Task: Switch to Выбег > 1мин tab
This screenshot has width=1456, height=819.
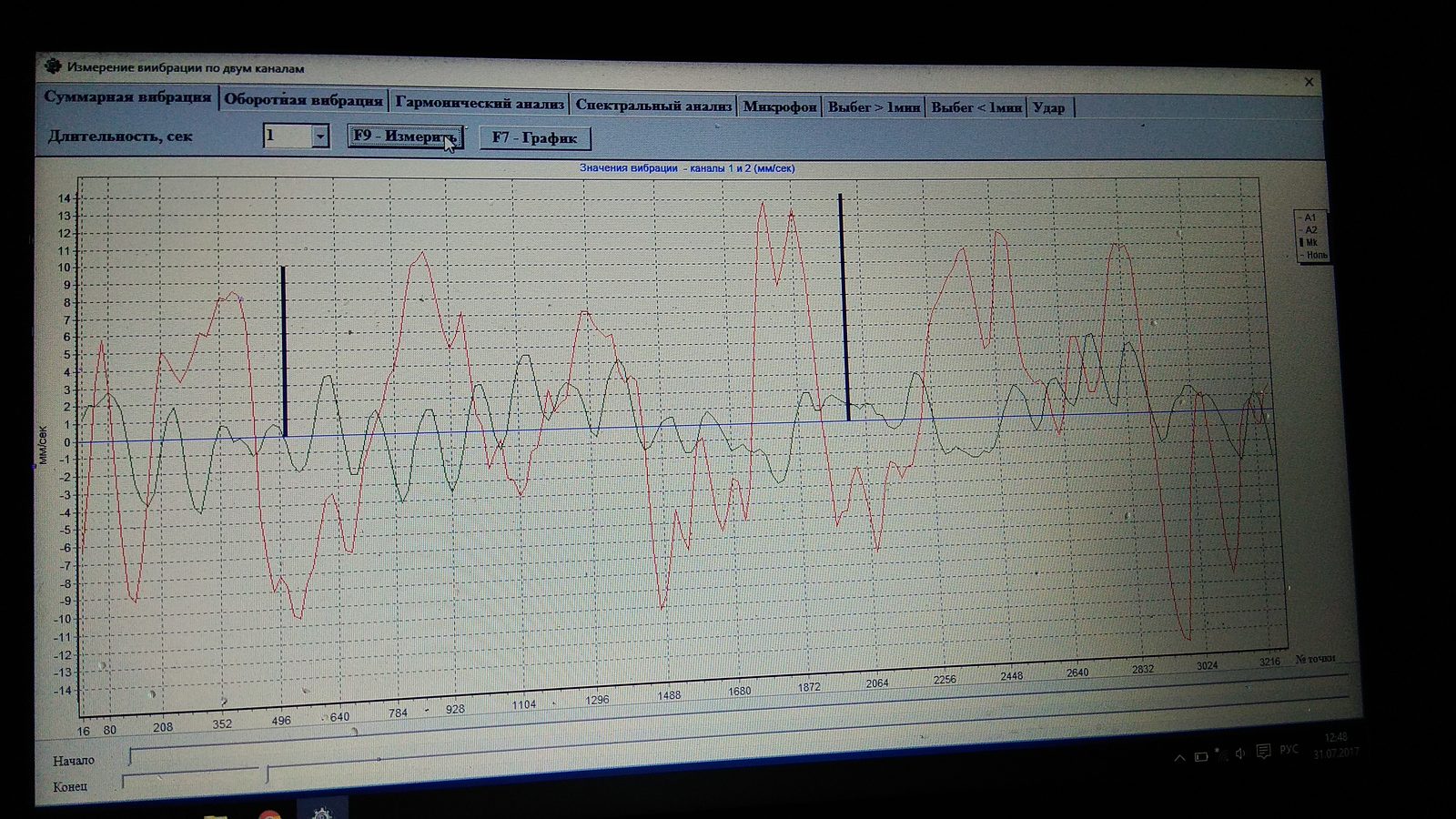Action: (874, 107)
